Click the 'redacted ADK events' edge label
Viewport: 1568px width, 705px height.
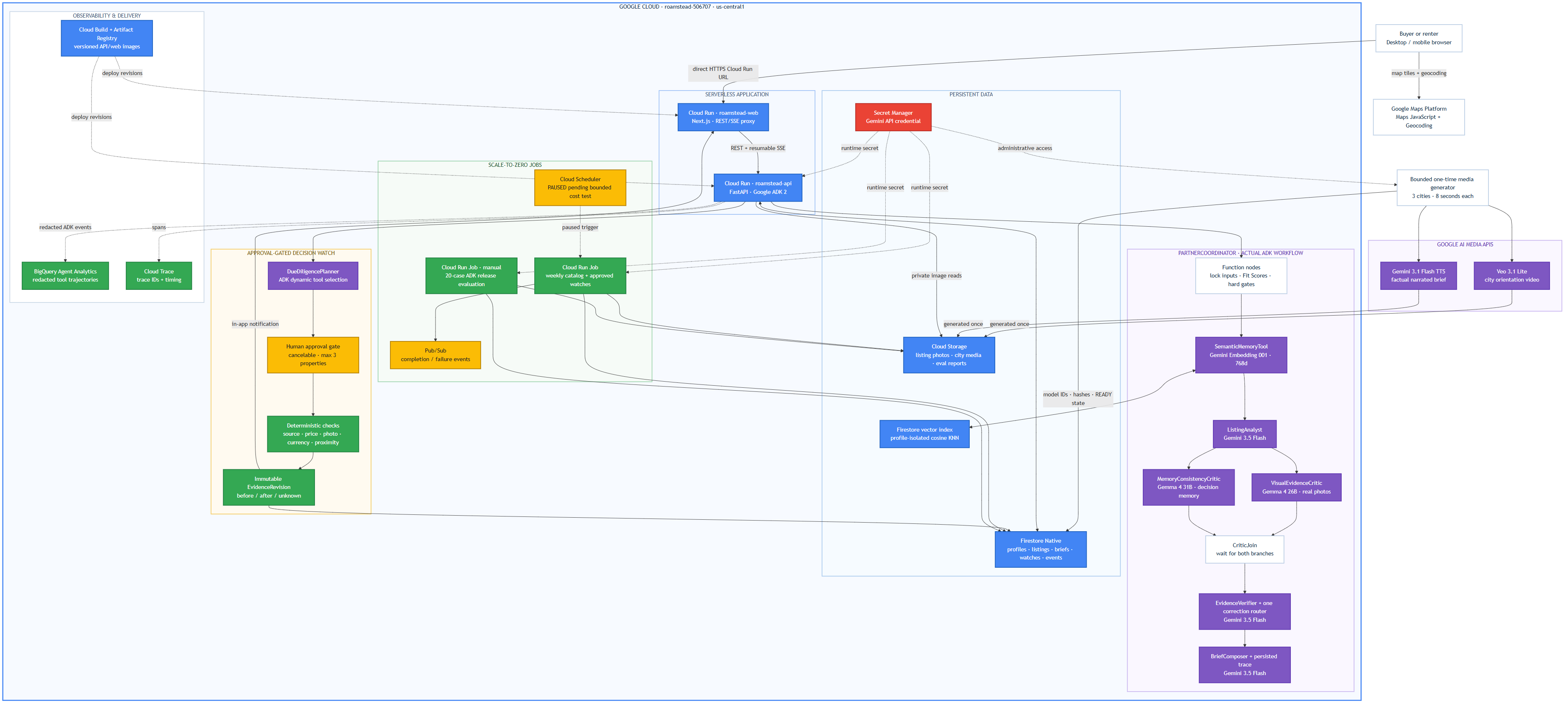[65, 227]
